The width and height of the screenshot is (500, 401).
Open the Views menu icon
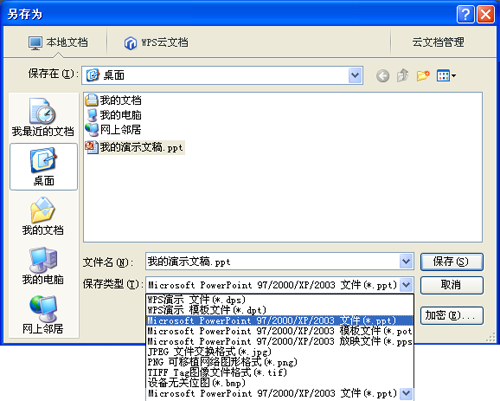coord(446,76)
